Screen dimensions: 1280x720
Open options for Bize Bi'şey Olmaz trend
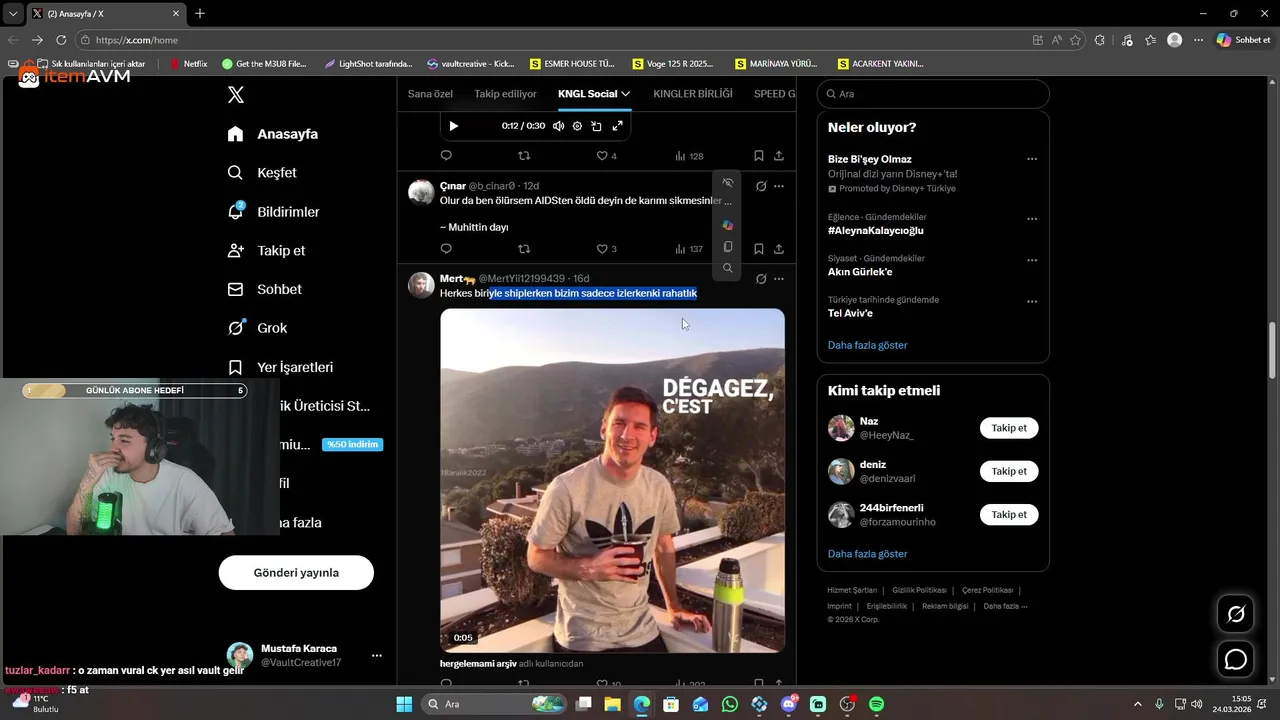click(1032, 159)
